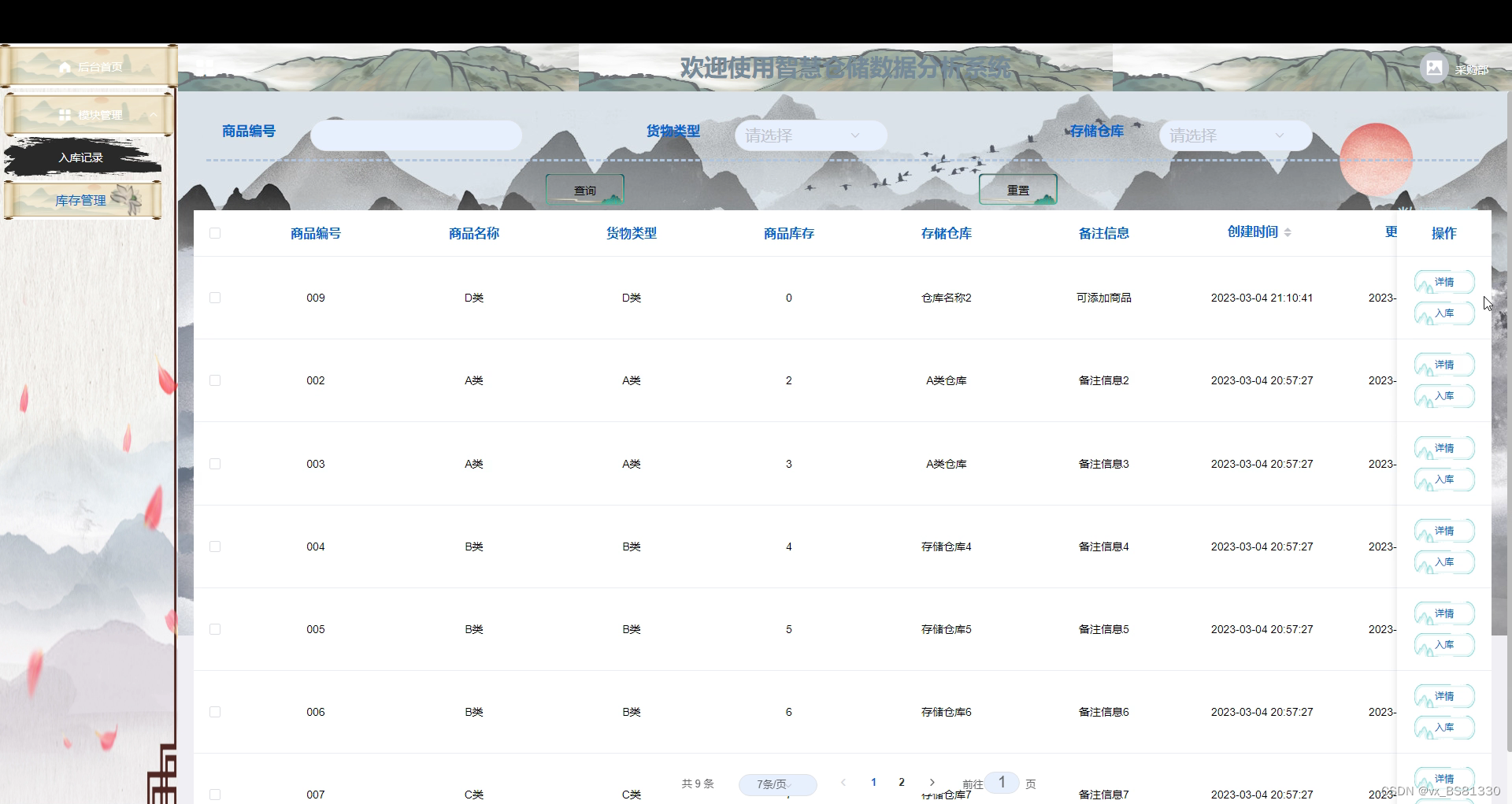The height and width of the screenshot is (804, 1512).
Task: Go to next page arrow
Action: (932, 783)
